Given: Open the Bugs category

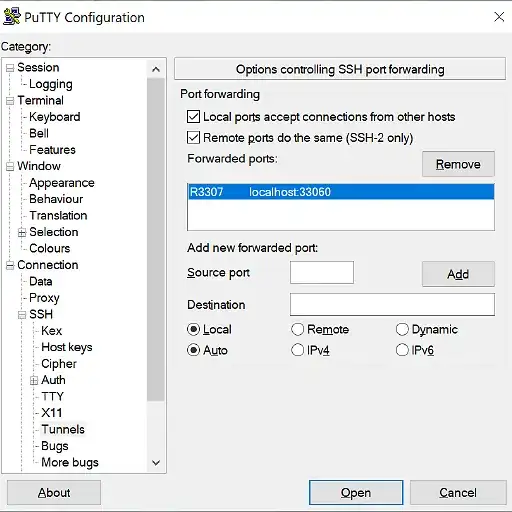Looking at the screenshot, I should click(55, 446).
